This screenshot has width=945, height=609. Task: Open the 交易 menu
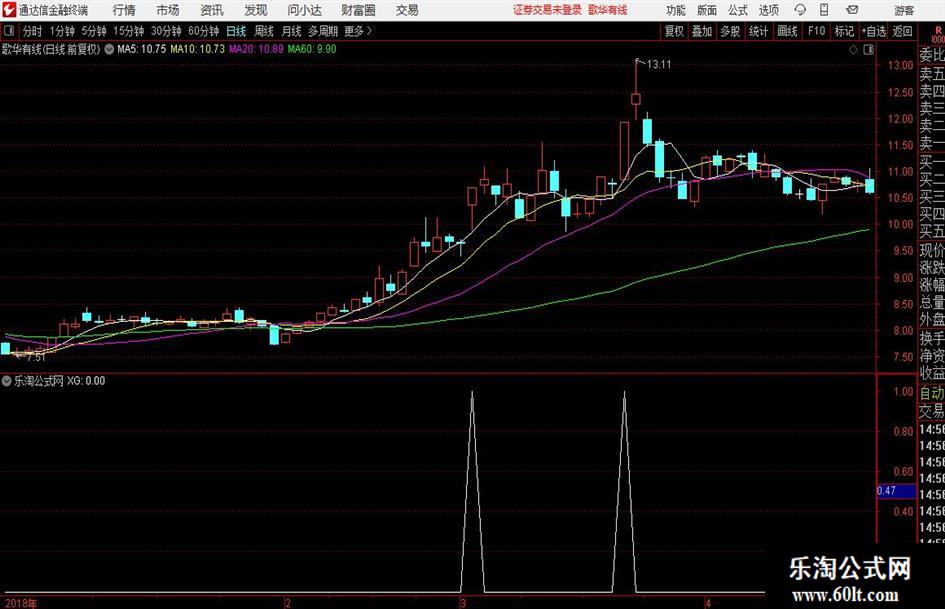click(x=407, y=10)
